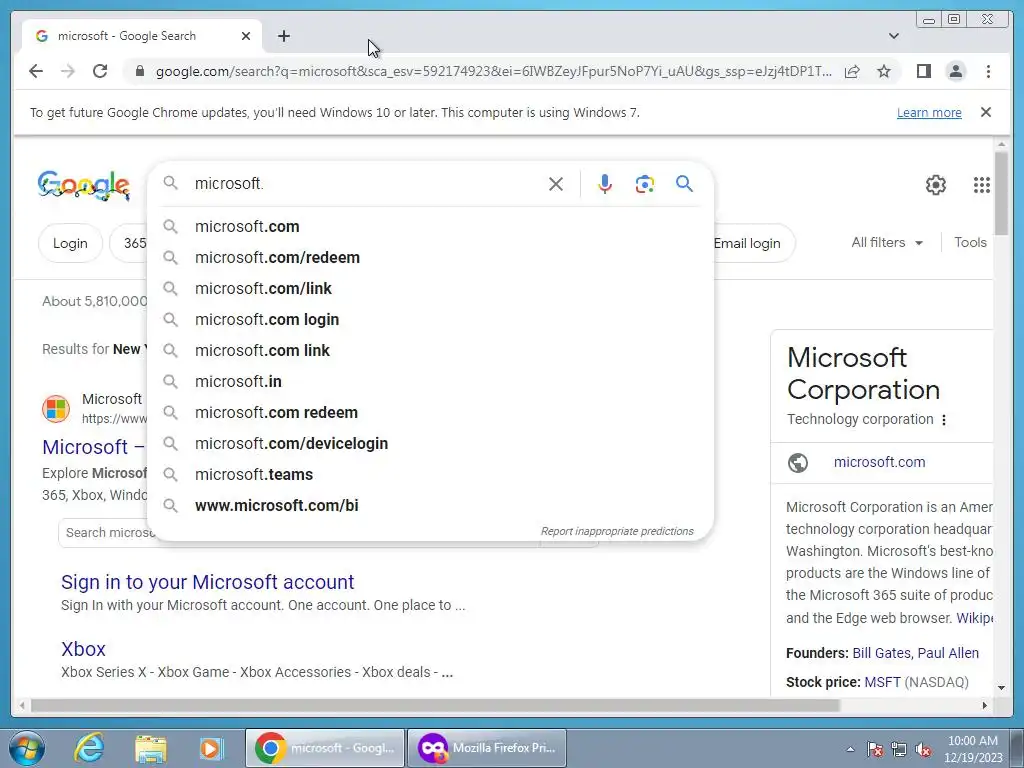The width and height of the screenshot is (1024, 768).
Task: Open Sign in to your Microsoft account result
Action: click(208, 582)
